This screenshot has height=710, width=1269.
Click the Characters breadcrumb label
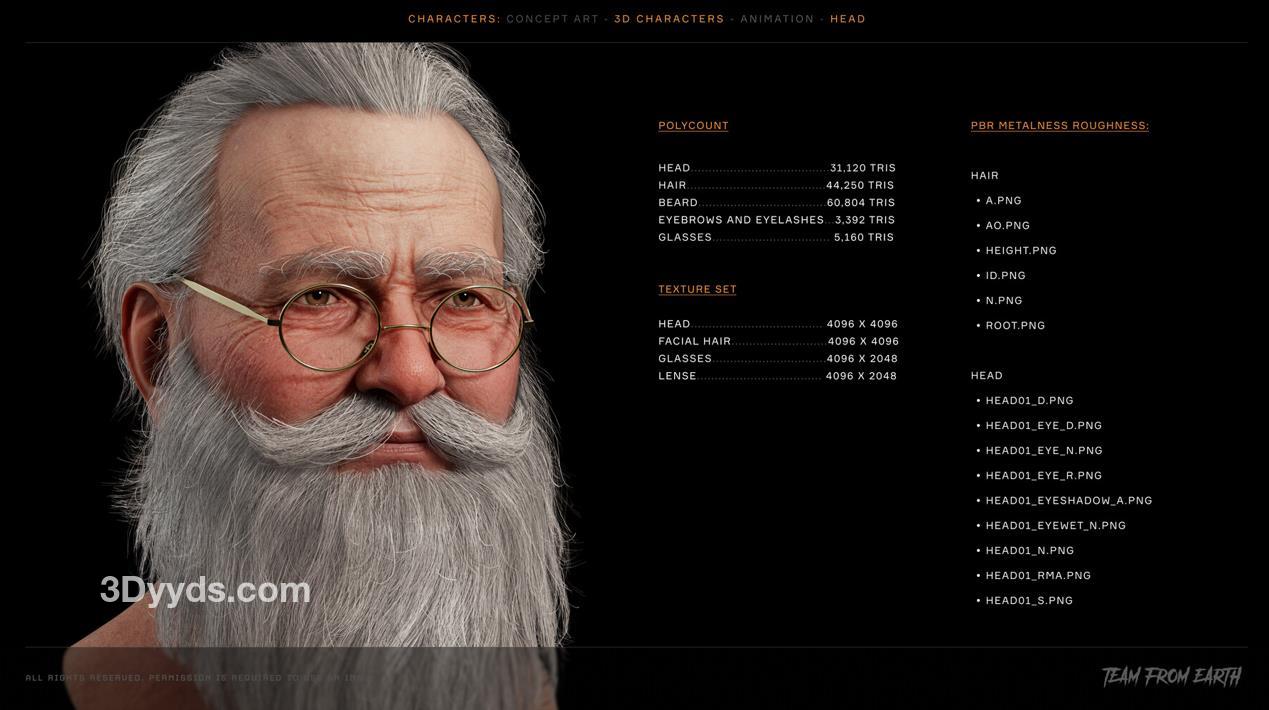point(454,19)
